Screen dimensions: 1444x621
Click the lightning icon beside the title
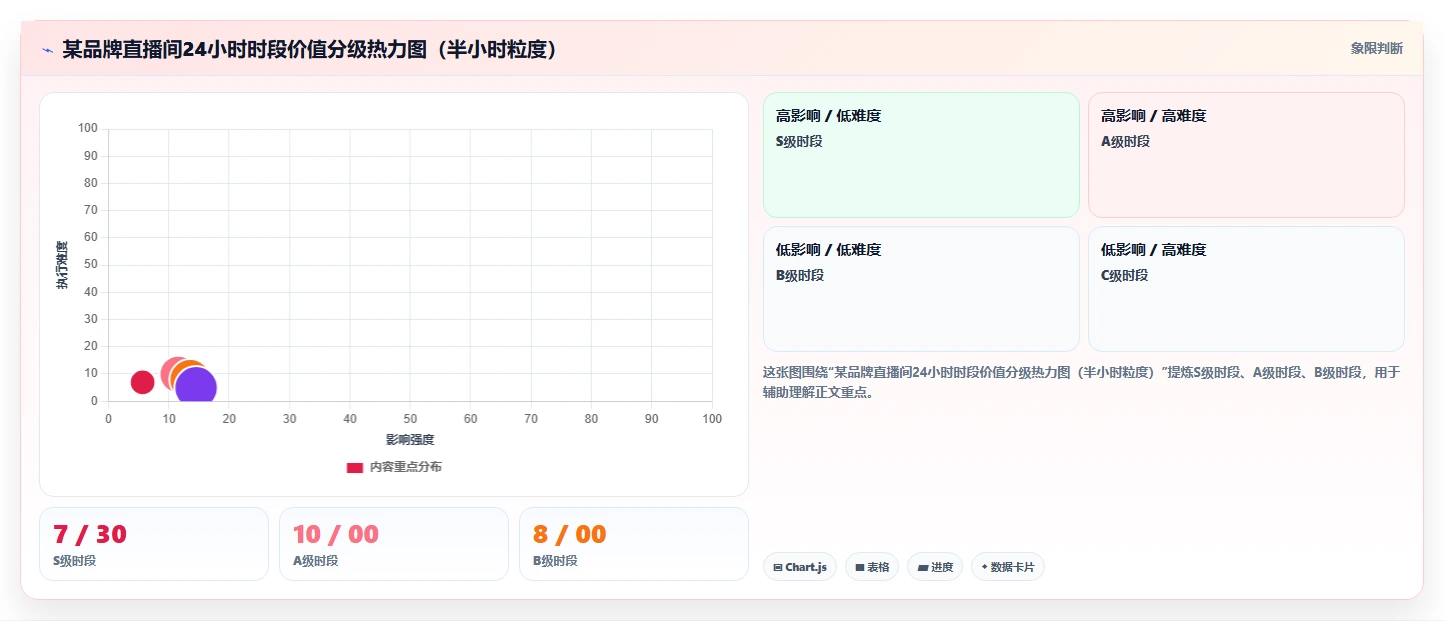[x=47, y=50]
